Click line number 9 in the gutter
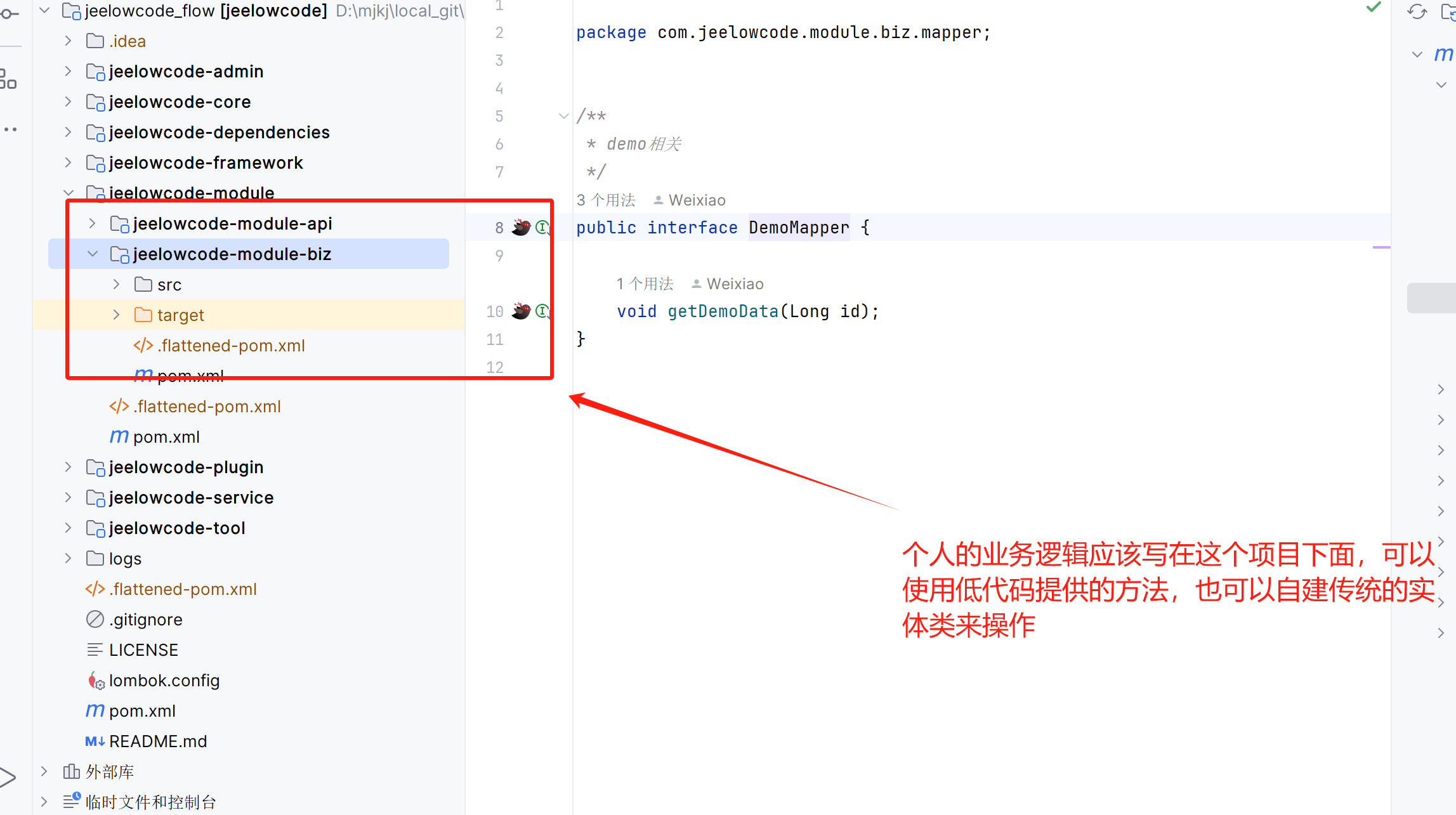Screen dimensions: 1456x815 pyautogui.click(x=500, y=255)
